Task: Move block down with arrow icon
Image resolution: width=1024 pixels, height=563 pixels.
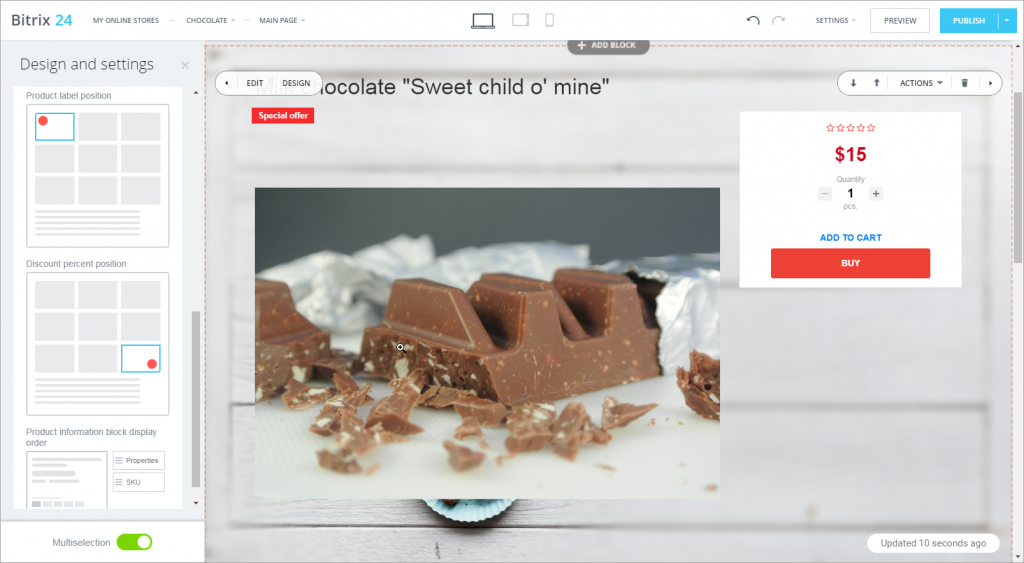Action: [853, 83]
